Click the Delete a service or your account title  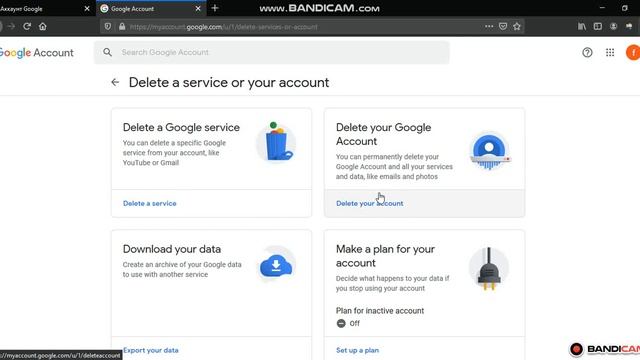click(x=229, y=82)
